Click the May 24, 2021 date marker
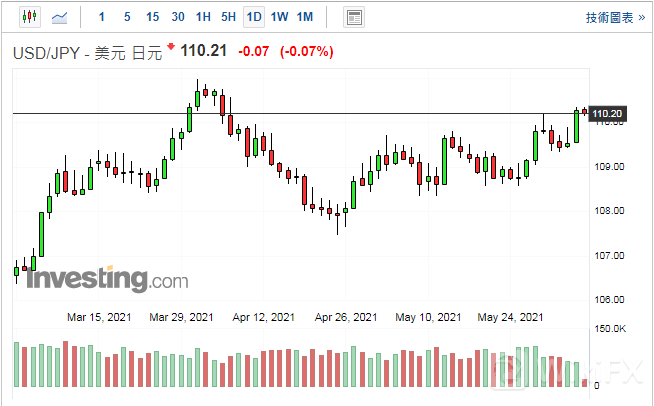The image size is (654, 406). (x=512, y=317)
